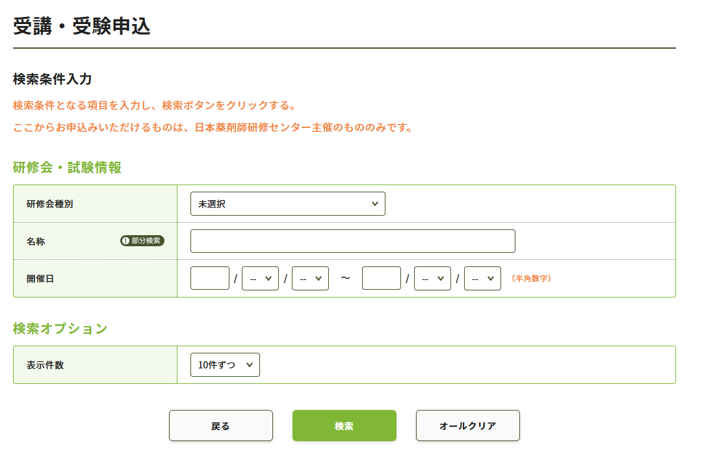Focus the start year field of 開催日
Viewport: 702px width, 471px height.
[x=209, y=278]
